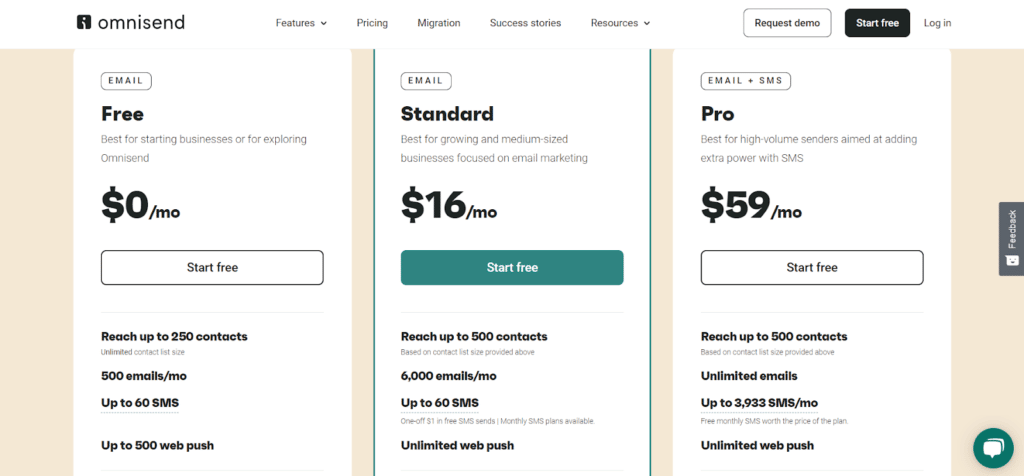The width and height of the screenshot is (1024, 476).
Task: Click the $16/mo Standard price
Action: coord(449,204)
